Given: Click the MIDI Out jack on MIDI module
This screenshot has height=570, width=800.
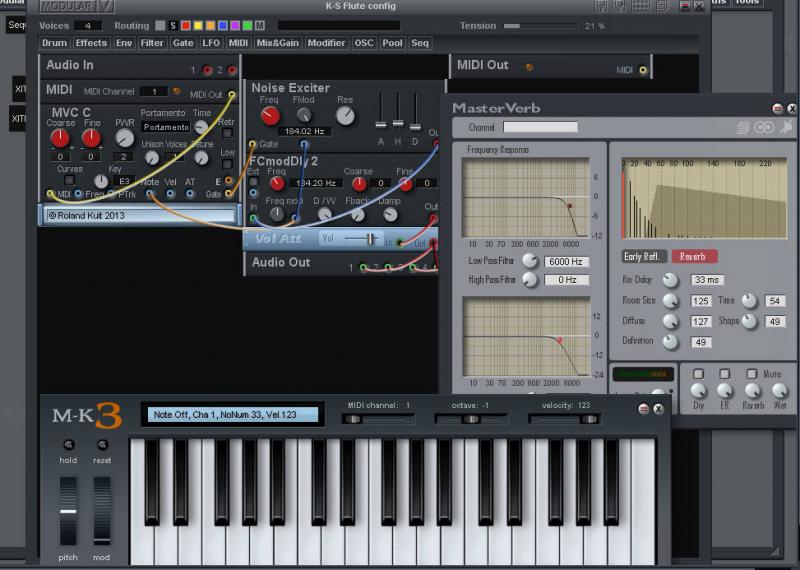Looking at the screenshot, I should pos(232,95).
